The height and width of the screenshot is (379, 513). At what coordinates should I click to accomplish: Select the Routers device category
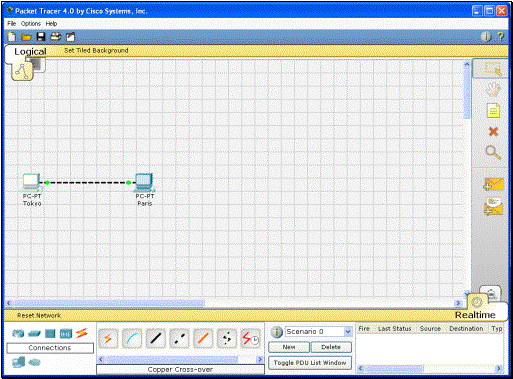tap(18, 333)
